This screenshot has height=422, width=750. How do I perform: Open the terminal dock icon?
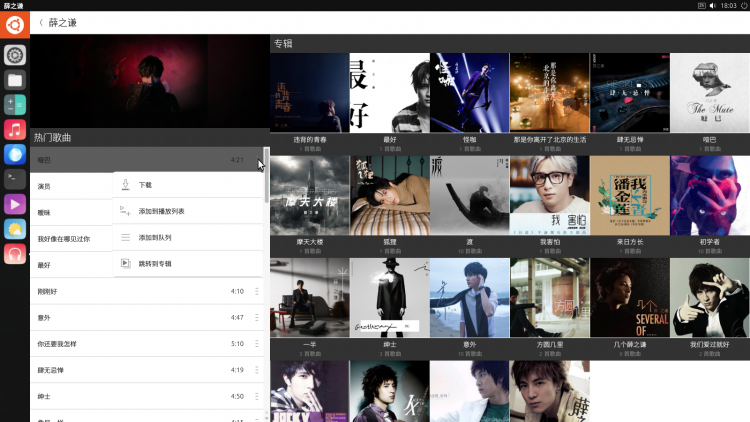[15, 179]
